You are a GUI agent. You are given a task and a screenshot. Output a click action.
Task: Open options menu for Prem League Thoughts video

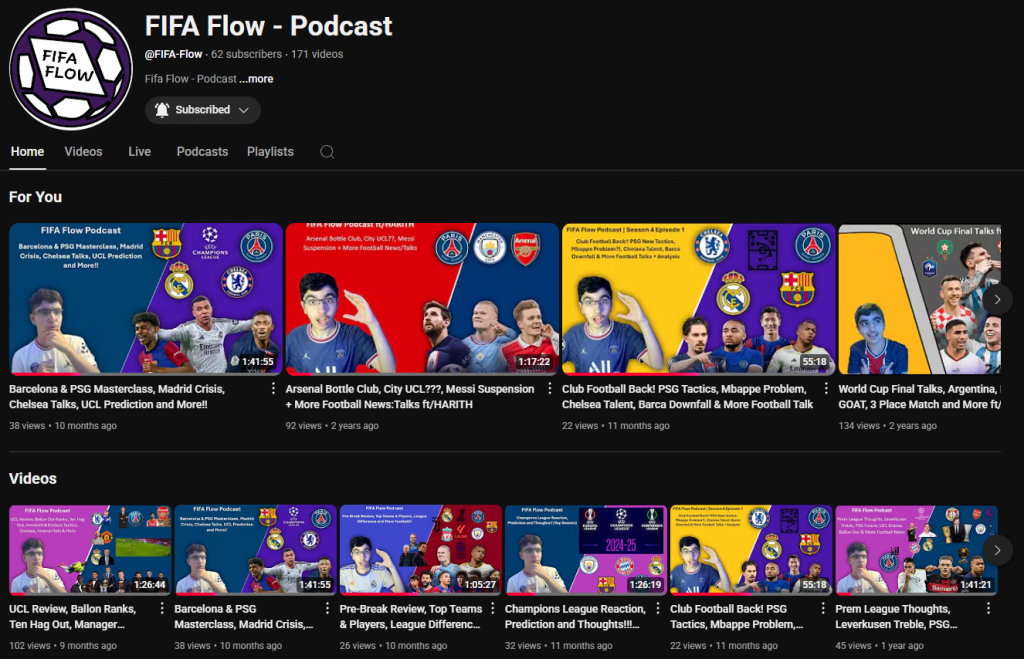(987, 608)
